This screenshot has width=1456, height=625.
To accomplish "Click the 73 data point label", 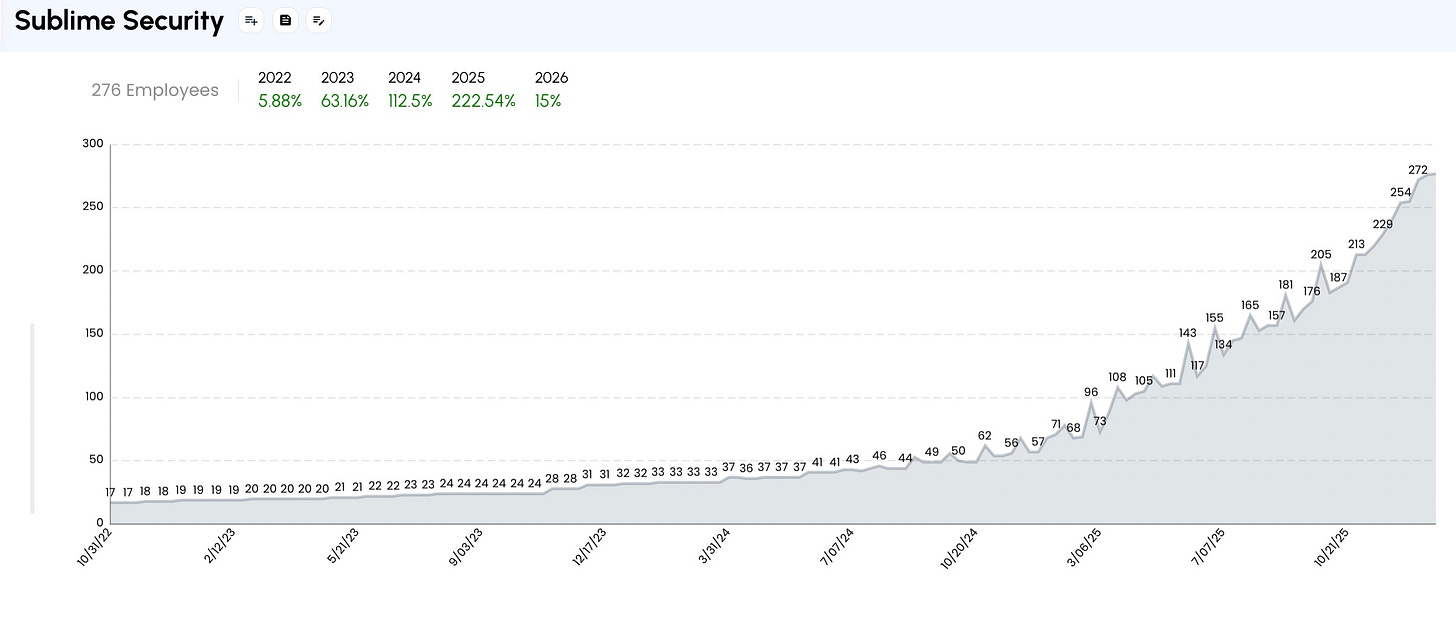I will 1100,421.
